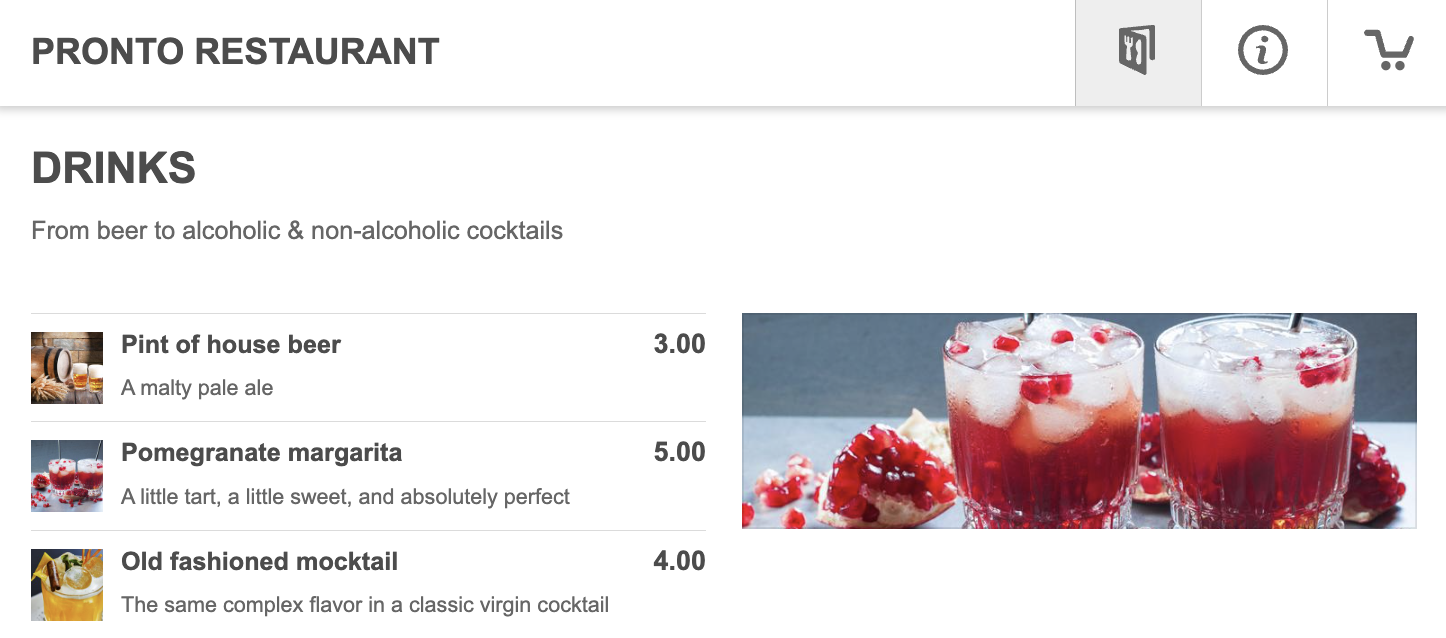Pick the Old fashioned mocktail title
Image resolution: width=1446 pixels, height=638 pixels.
259,562
